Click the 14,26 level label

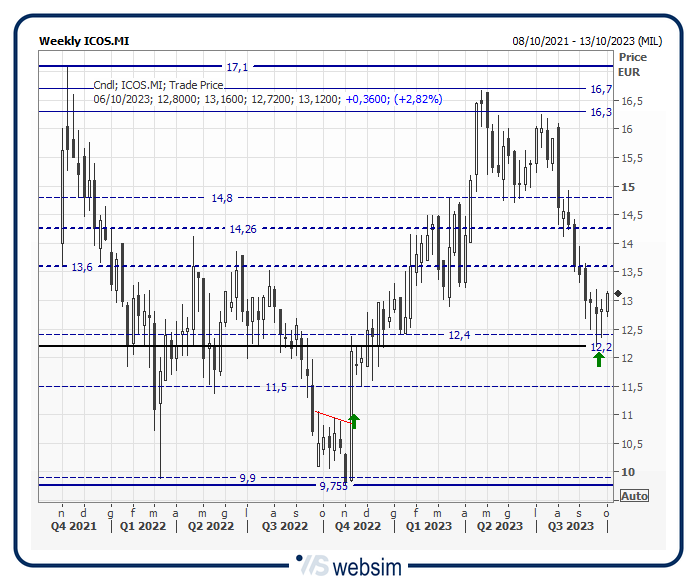click(x=243, y=230)
